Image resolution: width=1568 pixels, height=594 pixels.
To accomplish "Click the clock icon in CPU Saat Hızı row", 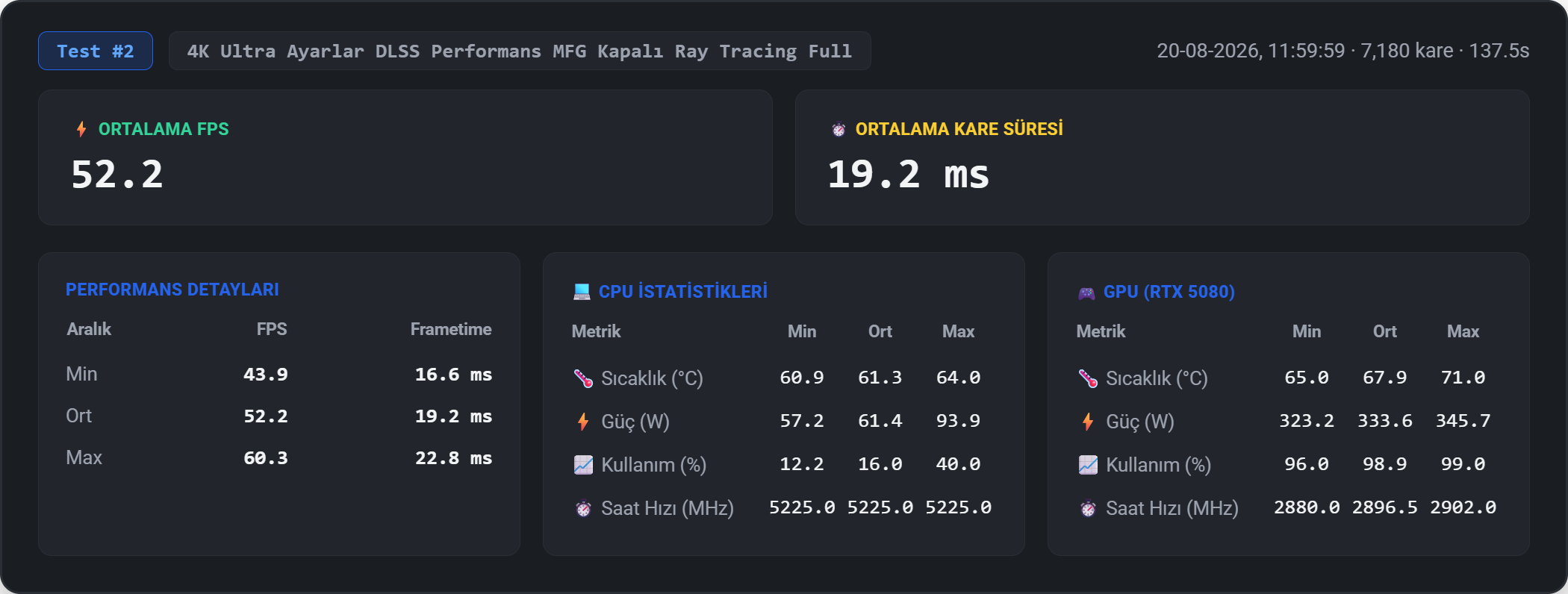I will click(583, 508).
